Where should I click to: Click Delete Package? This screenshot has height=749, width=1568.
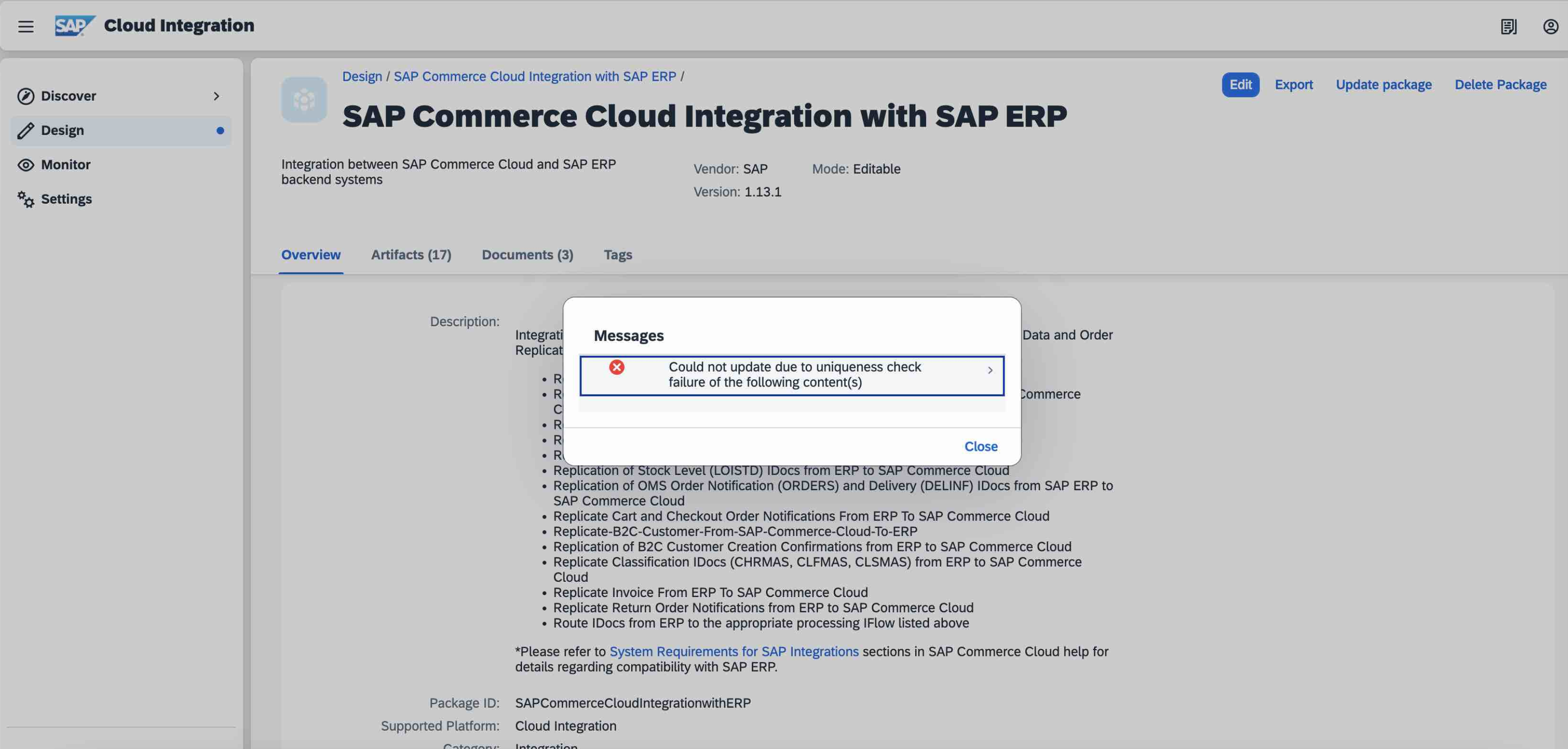[x=1500, y=85]
